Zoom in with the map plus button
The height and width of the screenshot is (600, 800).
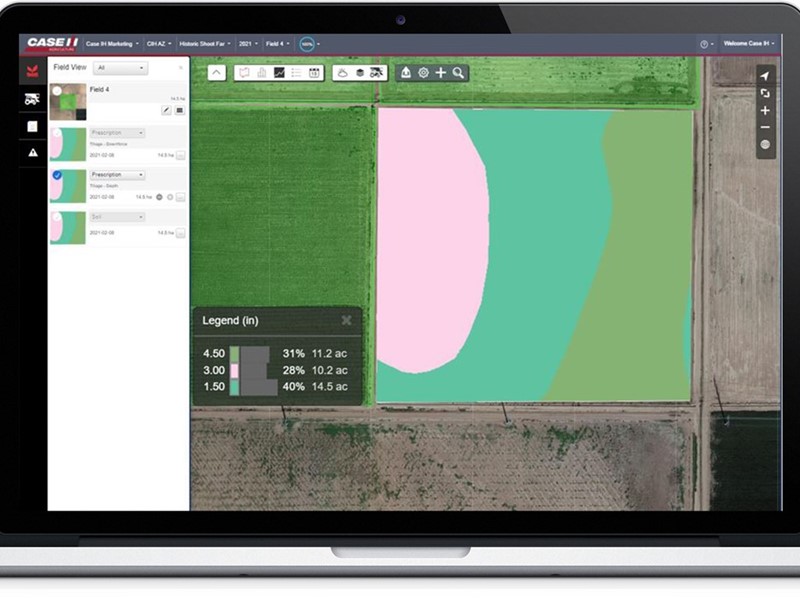pyautogui.click(x=765, y=110)
